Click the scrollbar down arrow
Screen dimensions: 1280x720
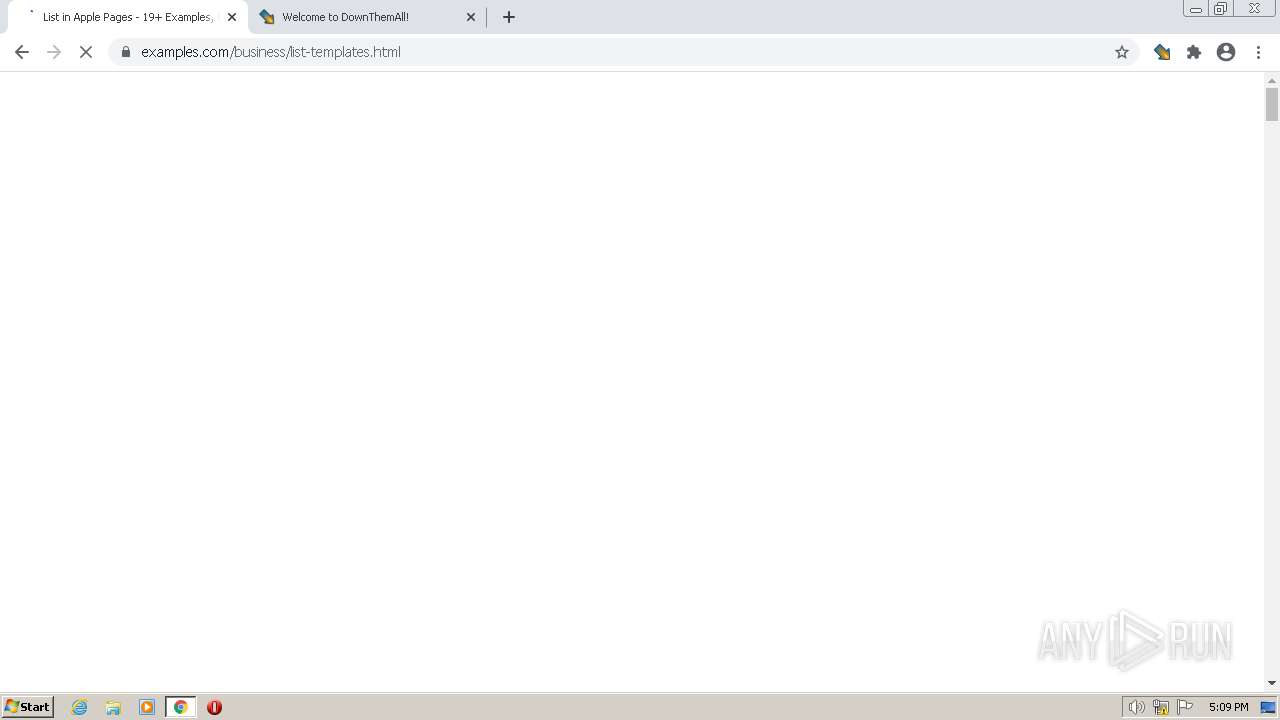coord(1272,683)
